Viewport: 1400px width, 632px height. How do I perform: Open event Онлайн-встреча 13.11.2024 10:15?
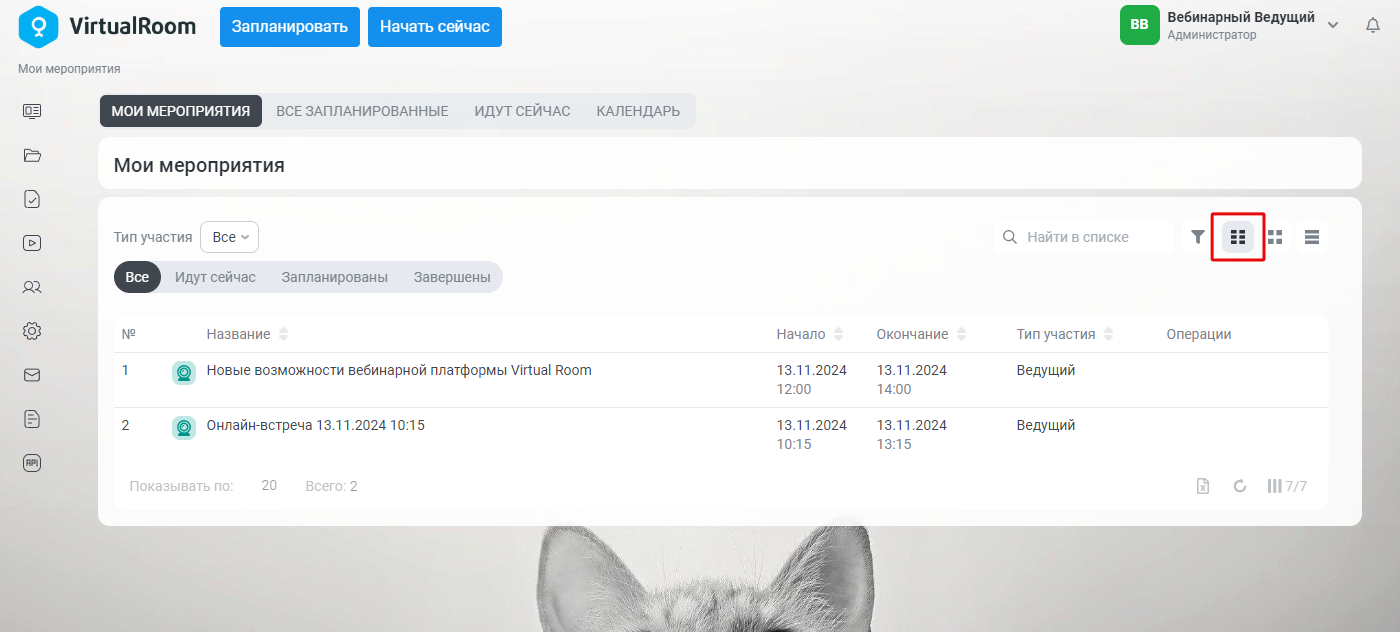pyautogui.click(x=316, y=425)
